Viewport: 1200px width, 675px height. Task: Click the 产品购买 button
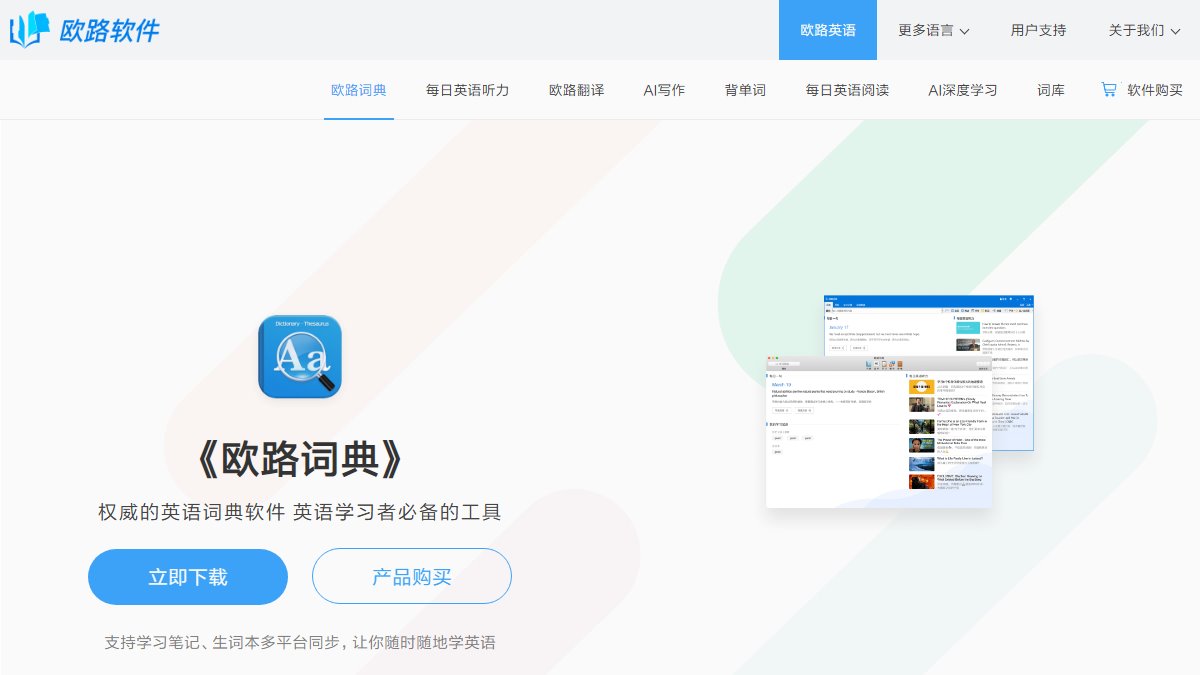(412, 577)
